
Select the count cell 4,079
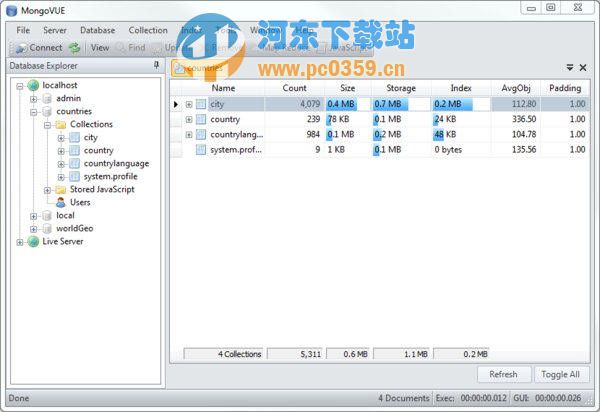295,104
